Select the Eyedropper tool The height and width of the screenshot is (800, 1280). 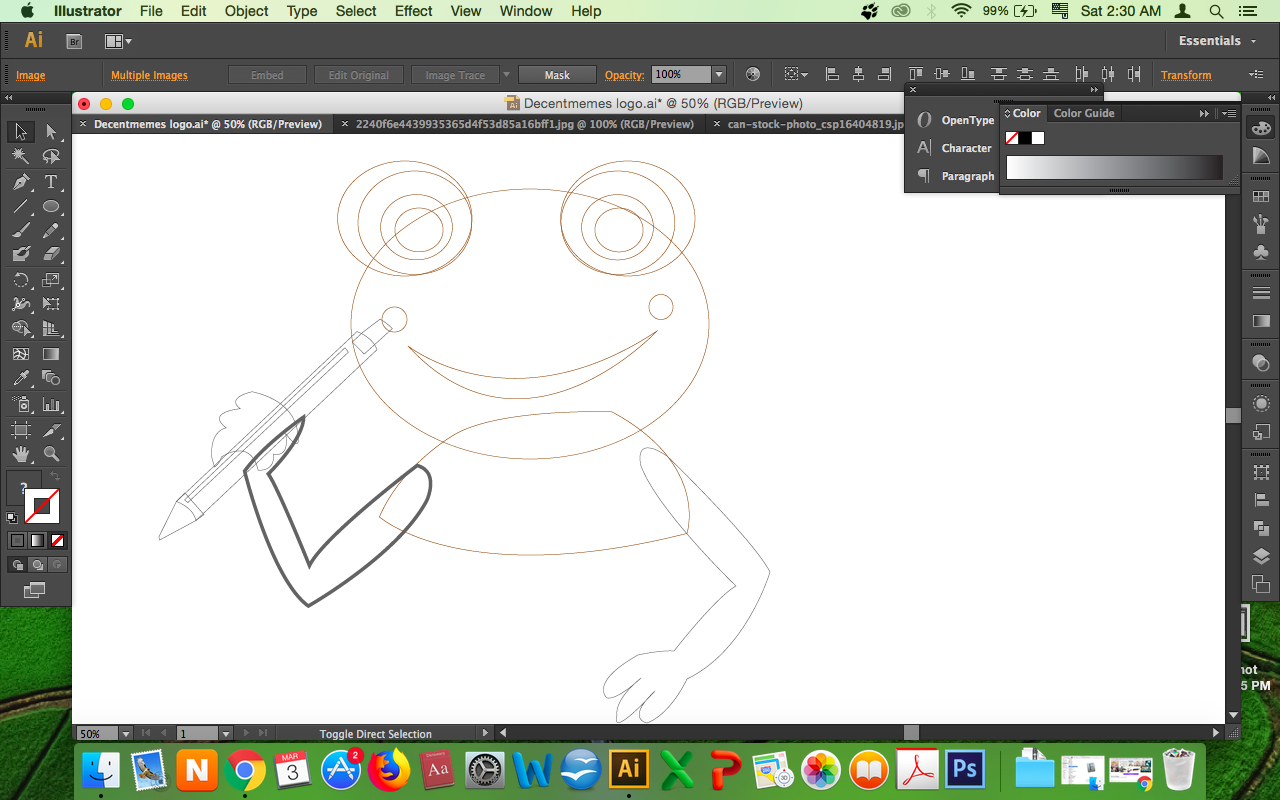coord(21,378)
